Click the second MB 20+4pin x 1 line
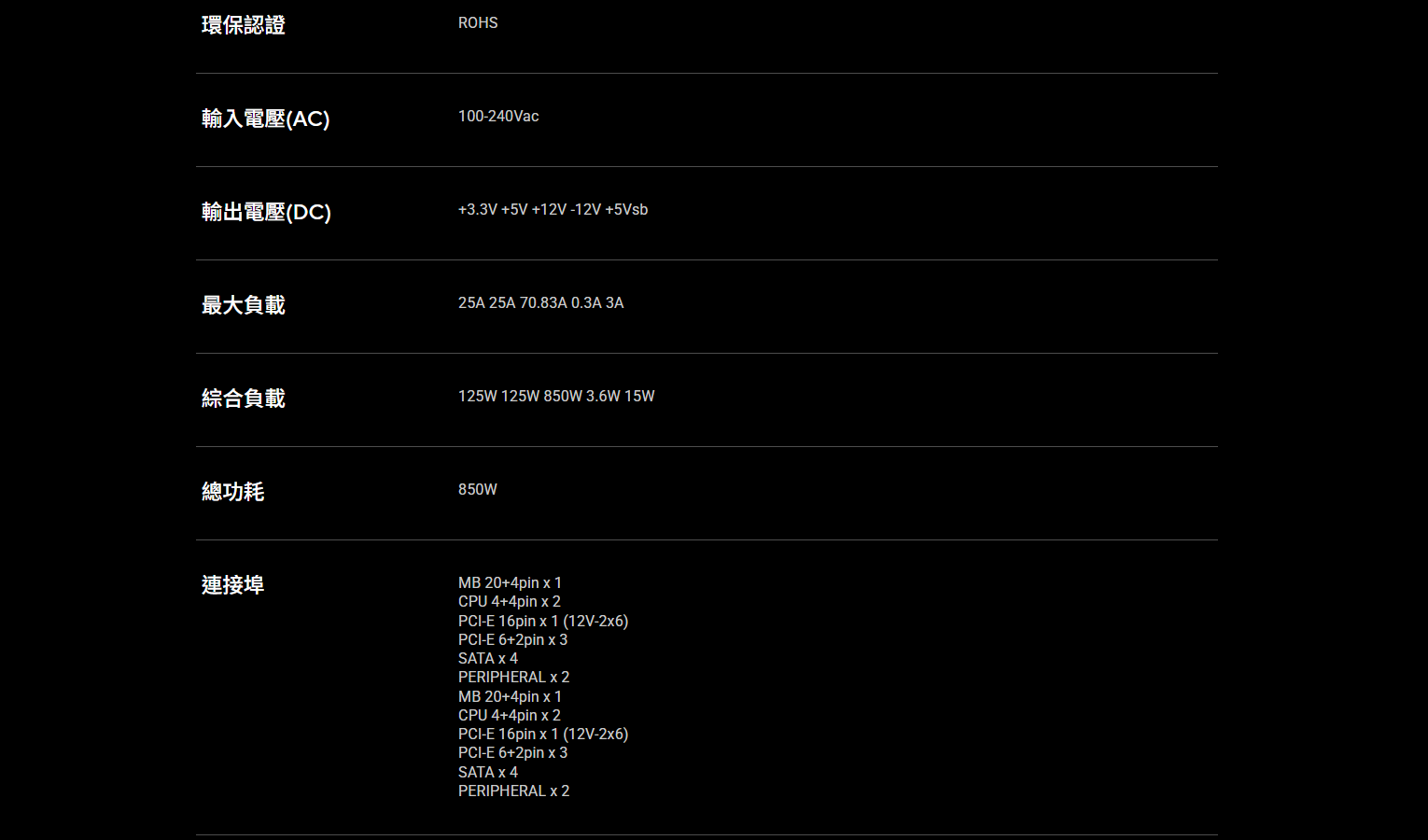 click(x=511, y=697)
